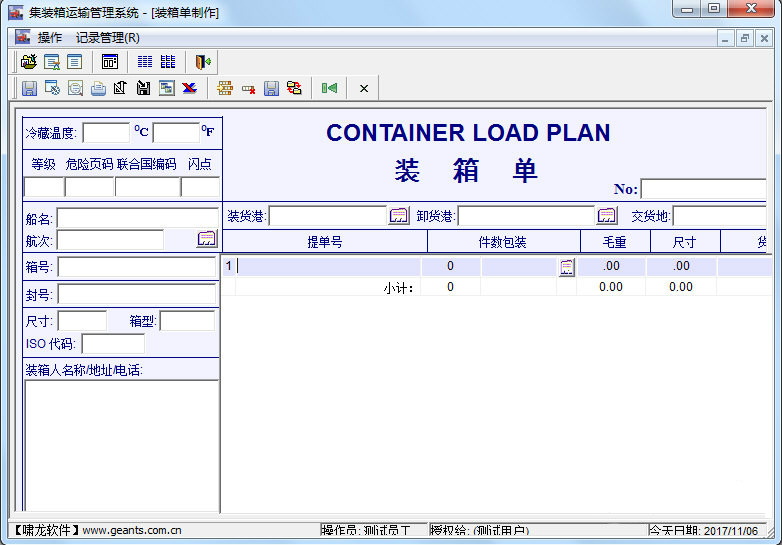Viewport: 782px width, 545px height.
Task: Click the 装箱人名称/地址/电话 text area
Action: click(x=122, y=446)
